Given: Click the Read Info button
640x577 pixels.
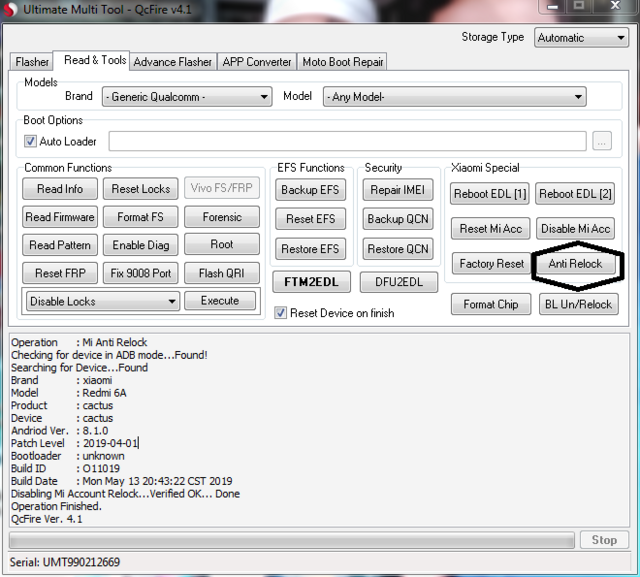Looking at the screenshot, I should 60,189.
